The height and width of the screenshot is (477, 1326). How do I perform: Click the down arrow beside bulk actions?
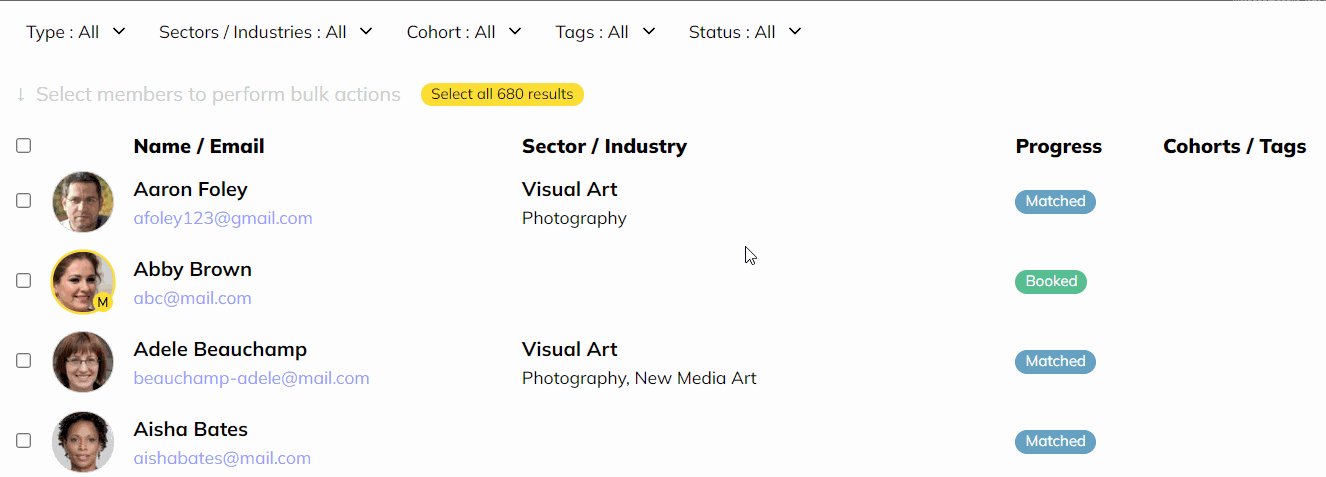(21, 95)
